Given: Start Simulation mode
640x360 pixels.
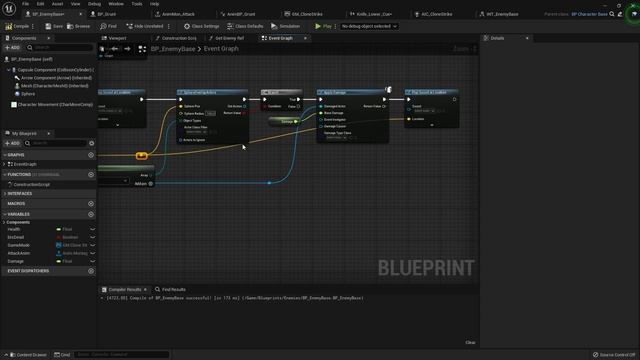Looking at the screenshot, I should pos(285,26).
